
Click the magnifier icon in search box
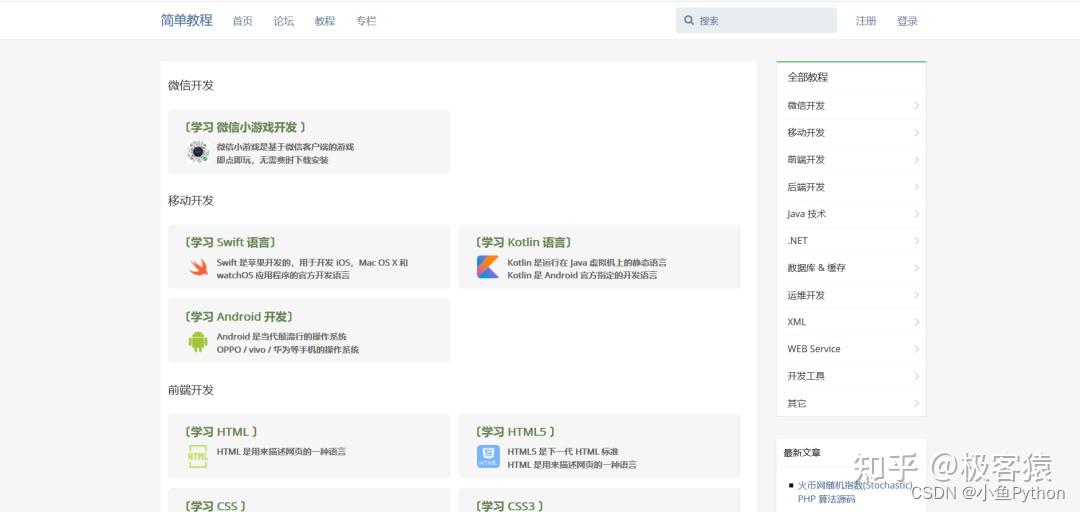689,21
